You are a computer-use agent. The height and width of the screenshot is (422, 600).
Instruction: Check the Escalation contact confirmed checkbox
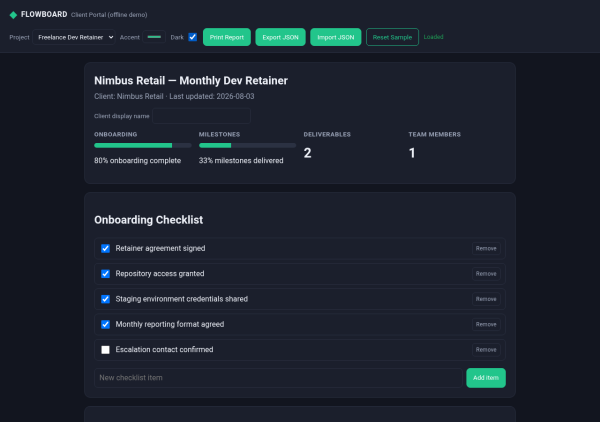pyautogui.click(x=105, y=350)
